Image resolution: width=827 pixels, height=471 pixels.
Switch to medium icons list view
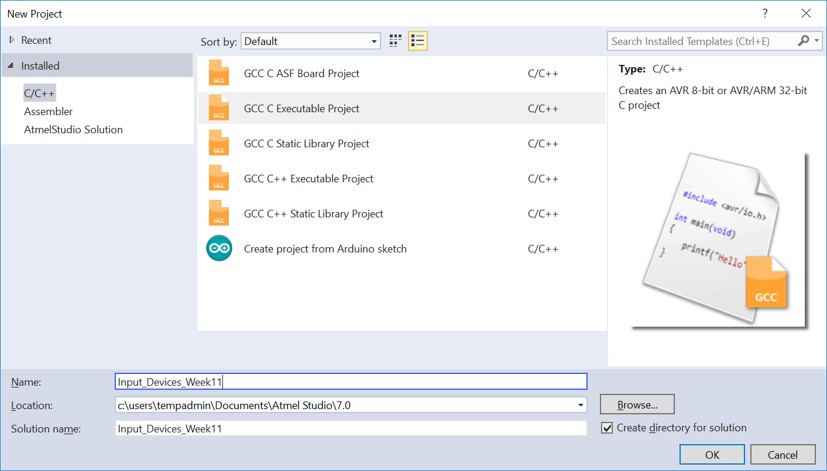[x=418, y=41]
